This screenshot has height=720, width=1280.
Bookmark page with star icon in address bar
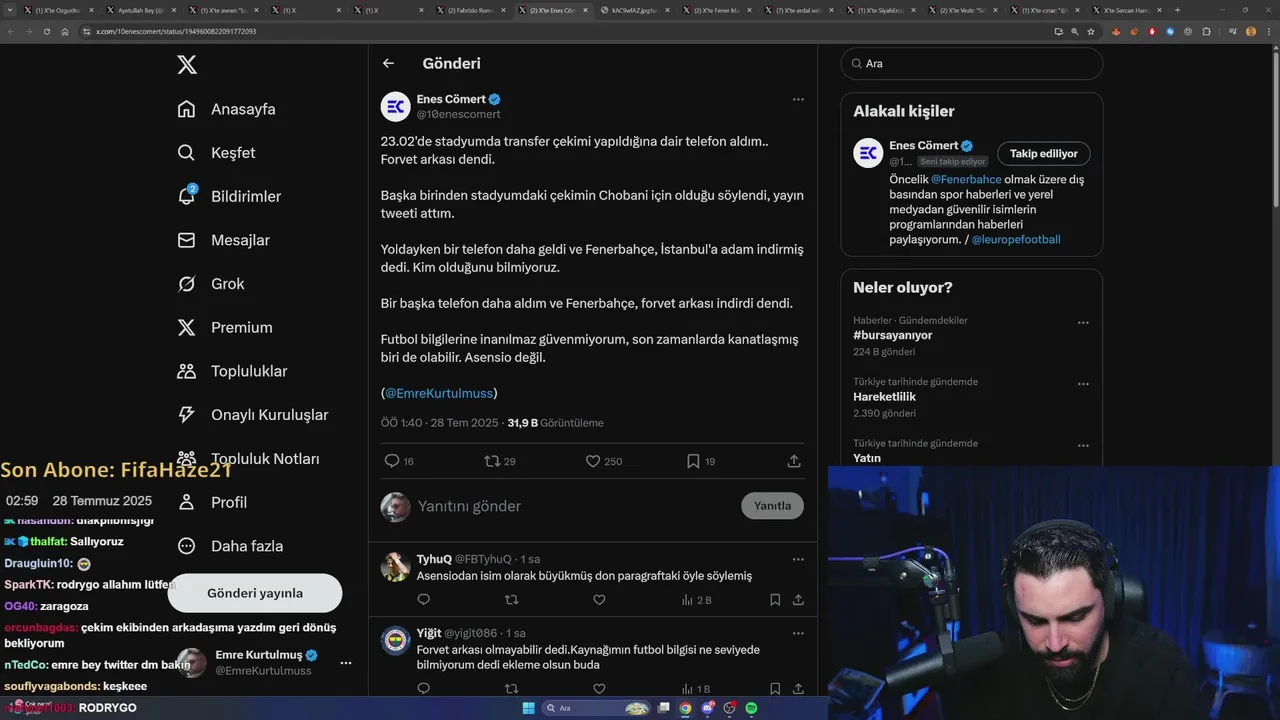(x=1091, y=31)
